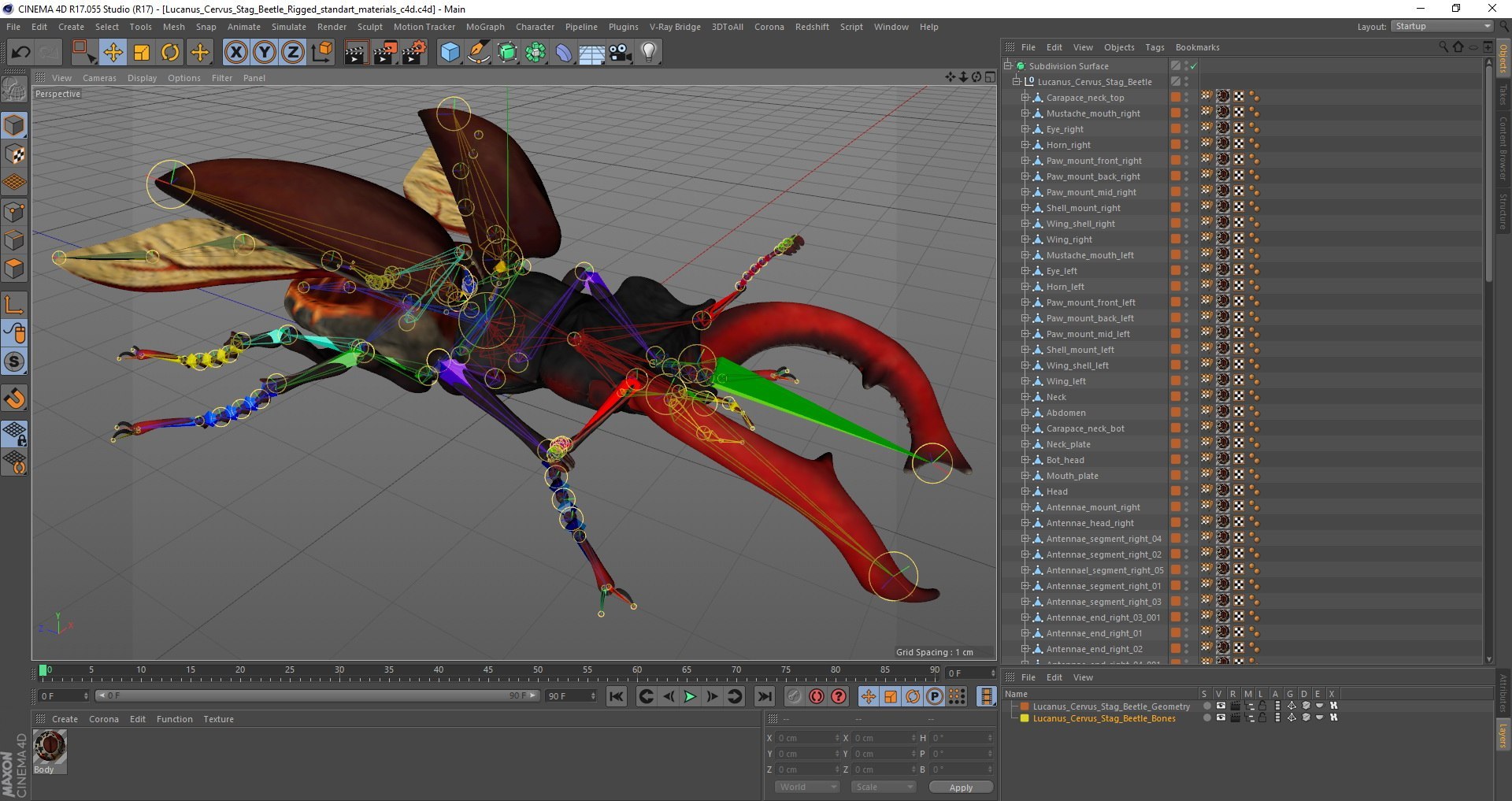
Task: Open the deformer bend icon
Action: coord(564,53)
